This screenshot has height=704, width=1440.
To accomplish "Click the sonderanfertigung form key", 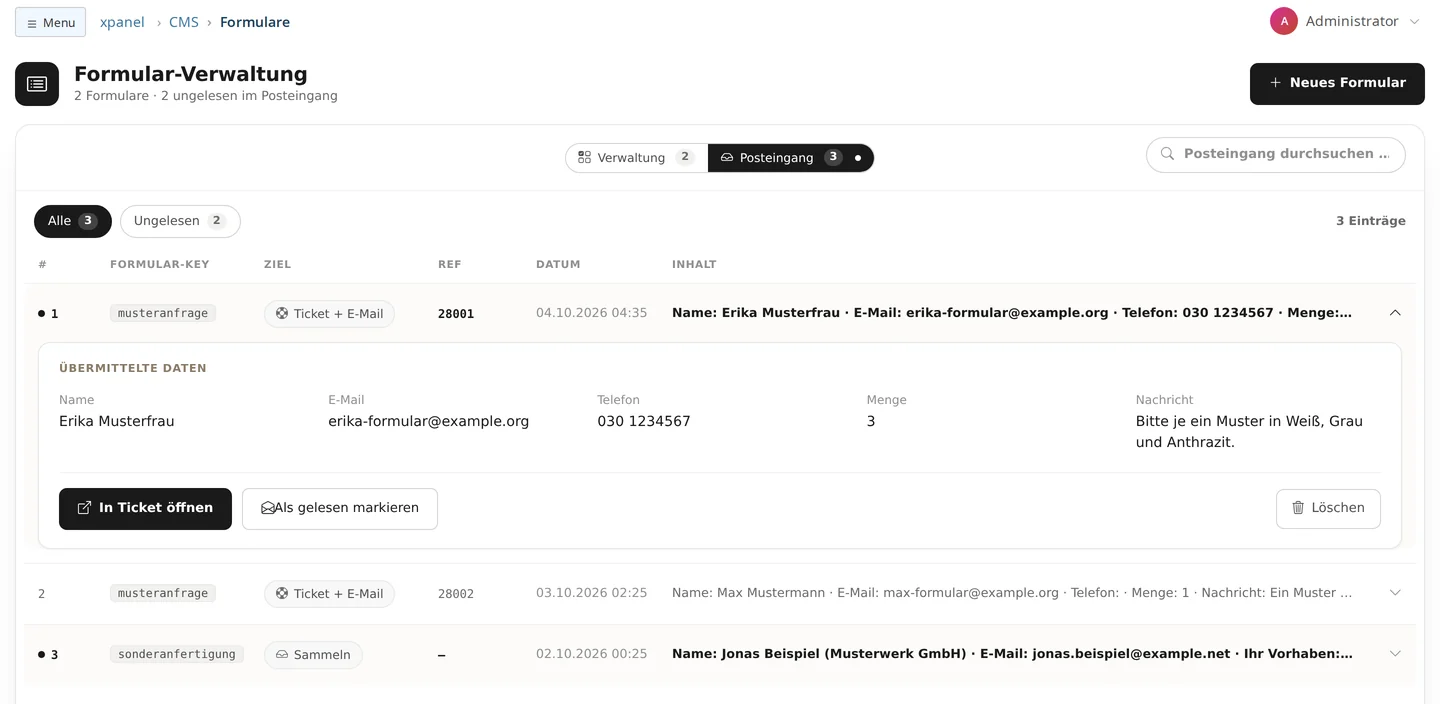I will [x=177, y=654].
